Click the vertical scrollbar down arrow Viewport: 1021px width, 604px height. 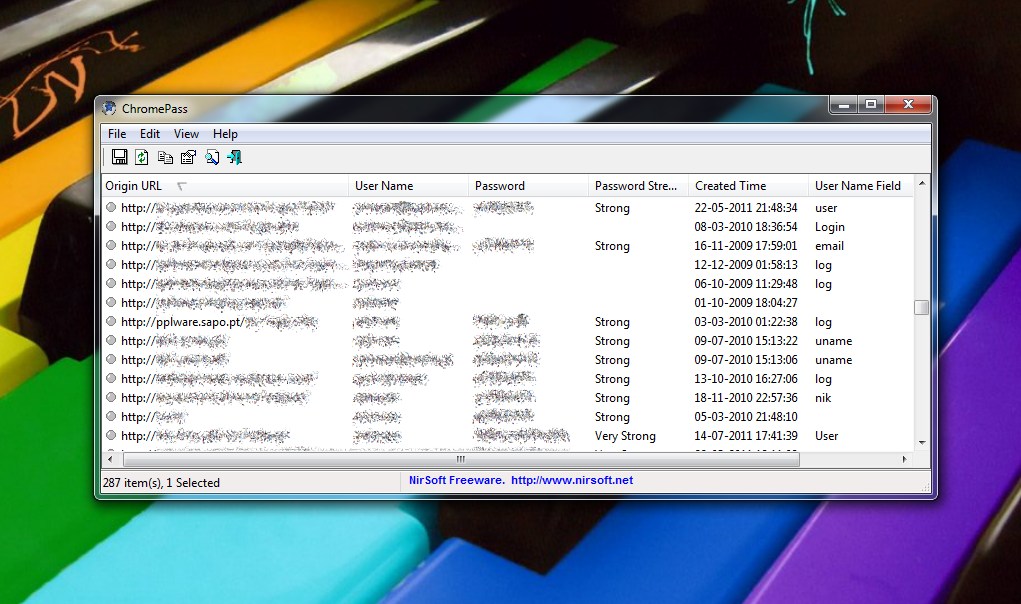click(x=921, y=443)
